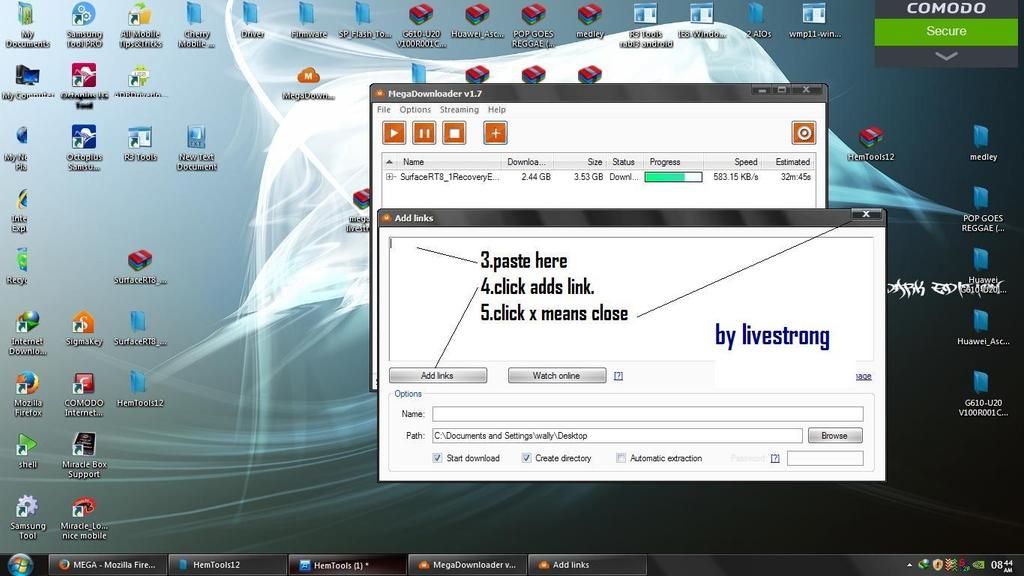Expand the SurfaceRT8 download tree row
The width and height of the screenshot is (1024, 576).
[x=390, y=177]
